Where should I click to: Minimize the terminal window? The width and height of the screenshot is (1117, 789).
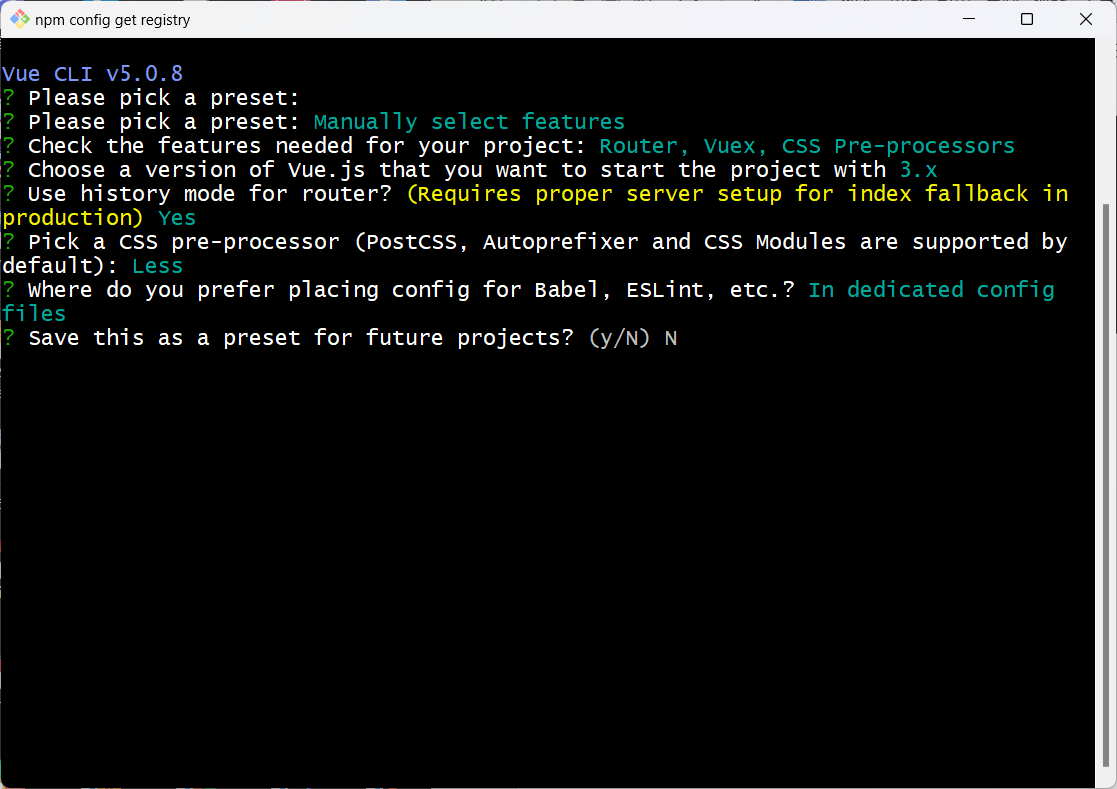click(x=968, y=19)
